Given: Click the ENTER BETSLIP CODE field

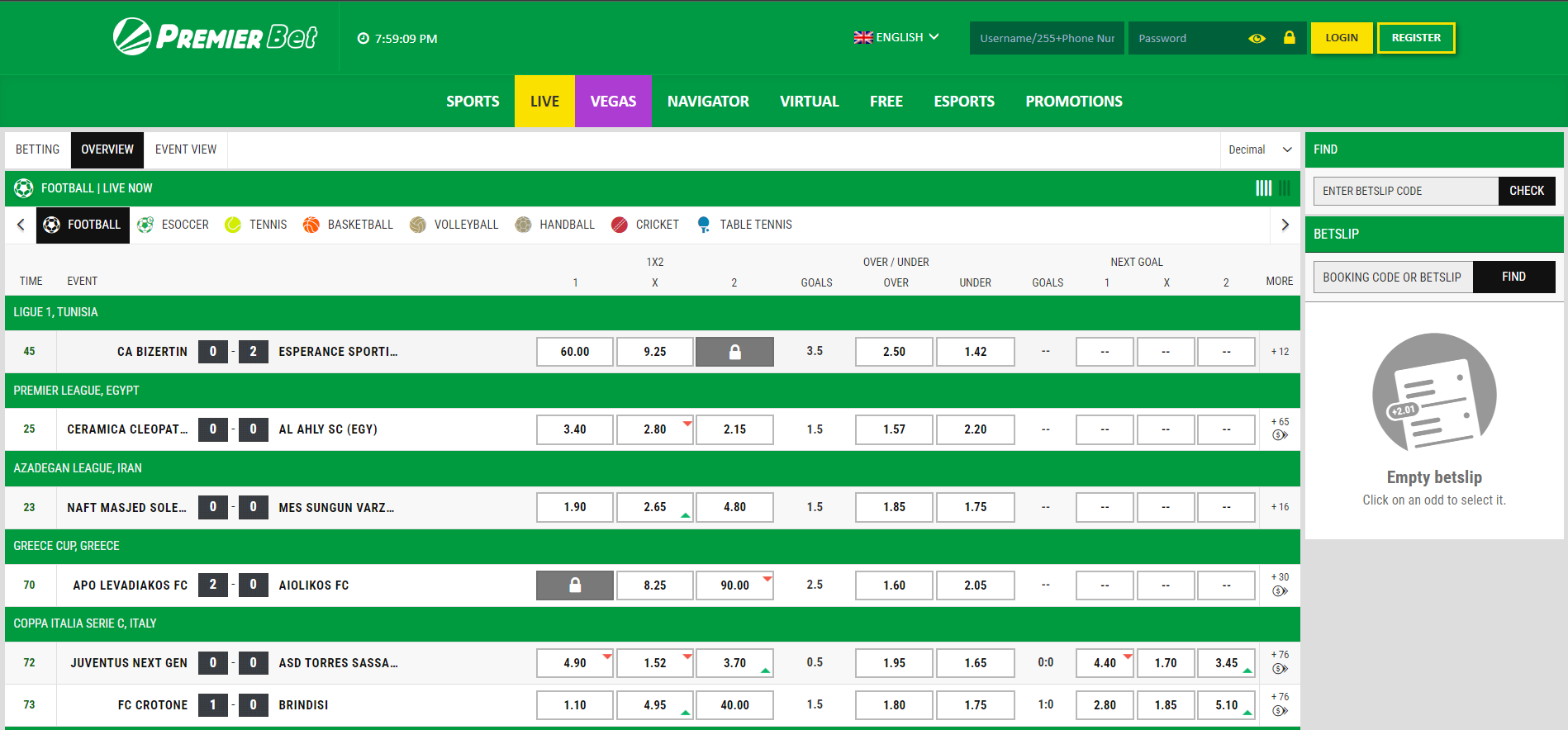Looking at the screenshot, I should [1405, 191].
